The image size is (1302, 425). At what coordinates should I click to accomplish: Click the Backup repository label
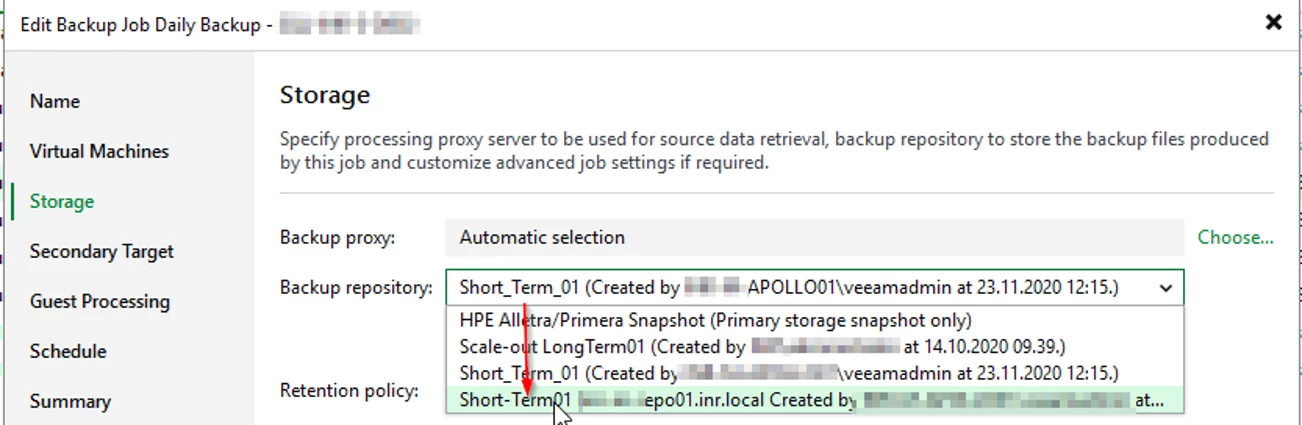(356, 288)
